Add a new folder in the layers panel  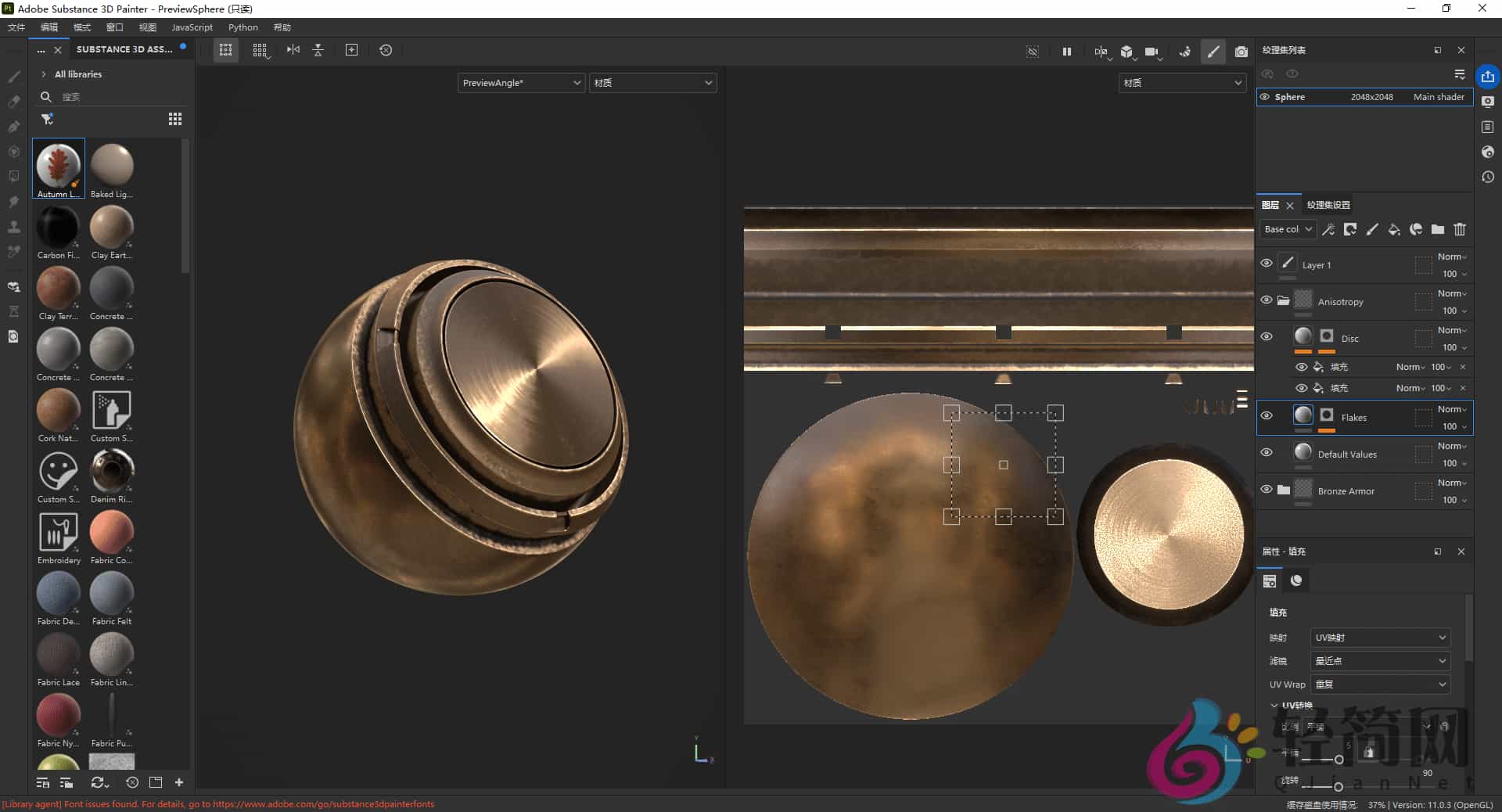[x=1437, y=229]
